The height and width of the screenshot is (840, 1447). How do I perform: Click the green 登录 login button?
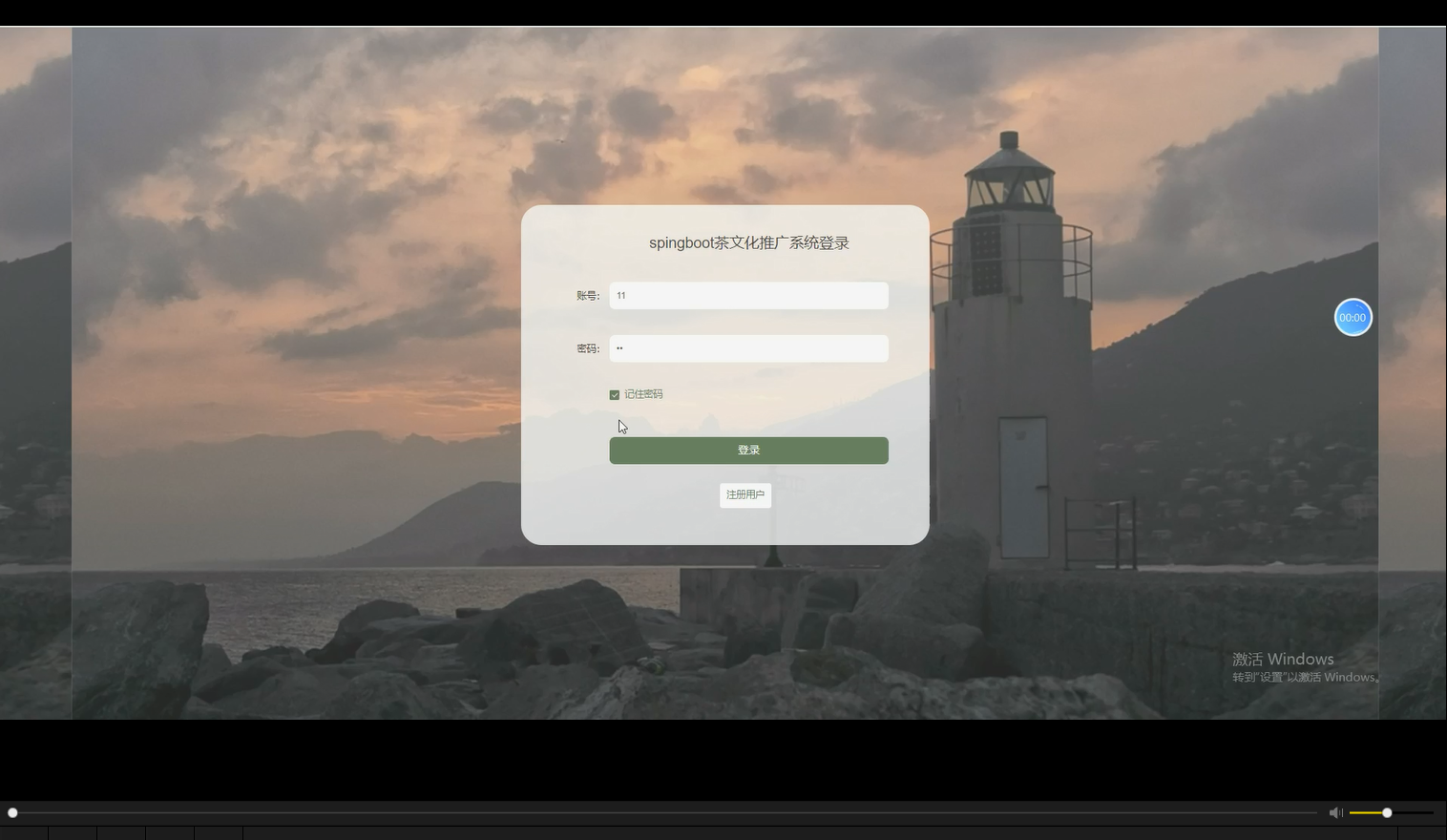[748, 451]
